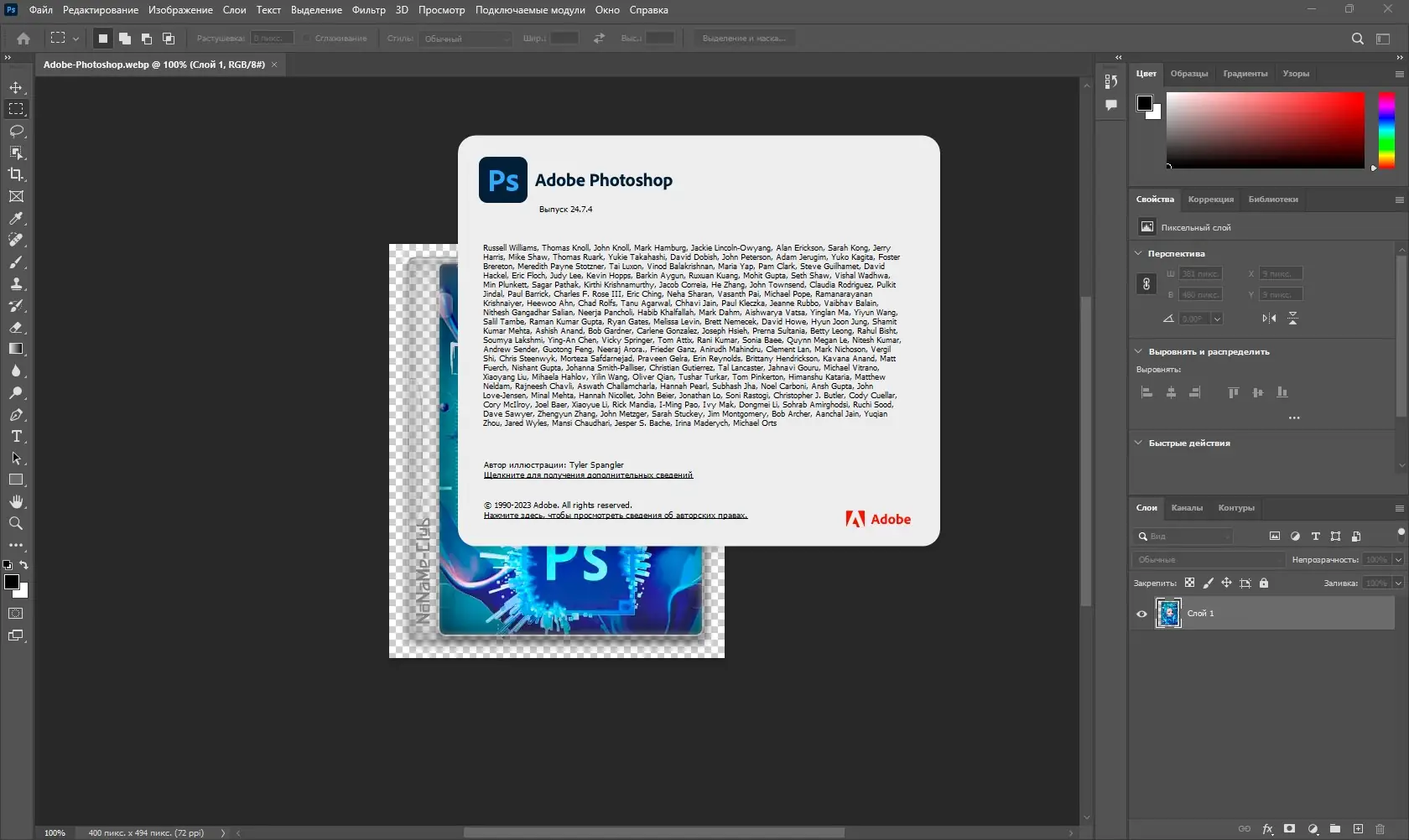Click the Выделение и маска button

pyautogui.click(x=744, y=39)
